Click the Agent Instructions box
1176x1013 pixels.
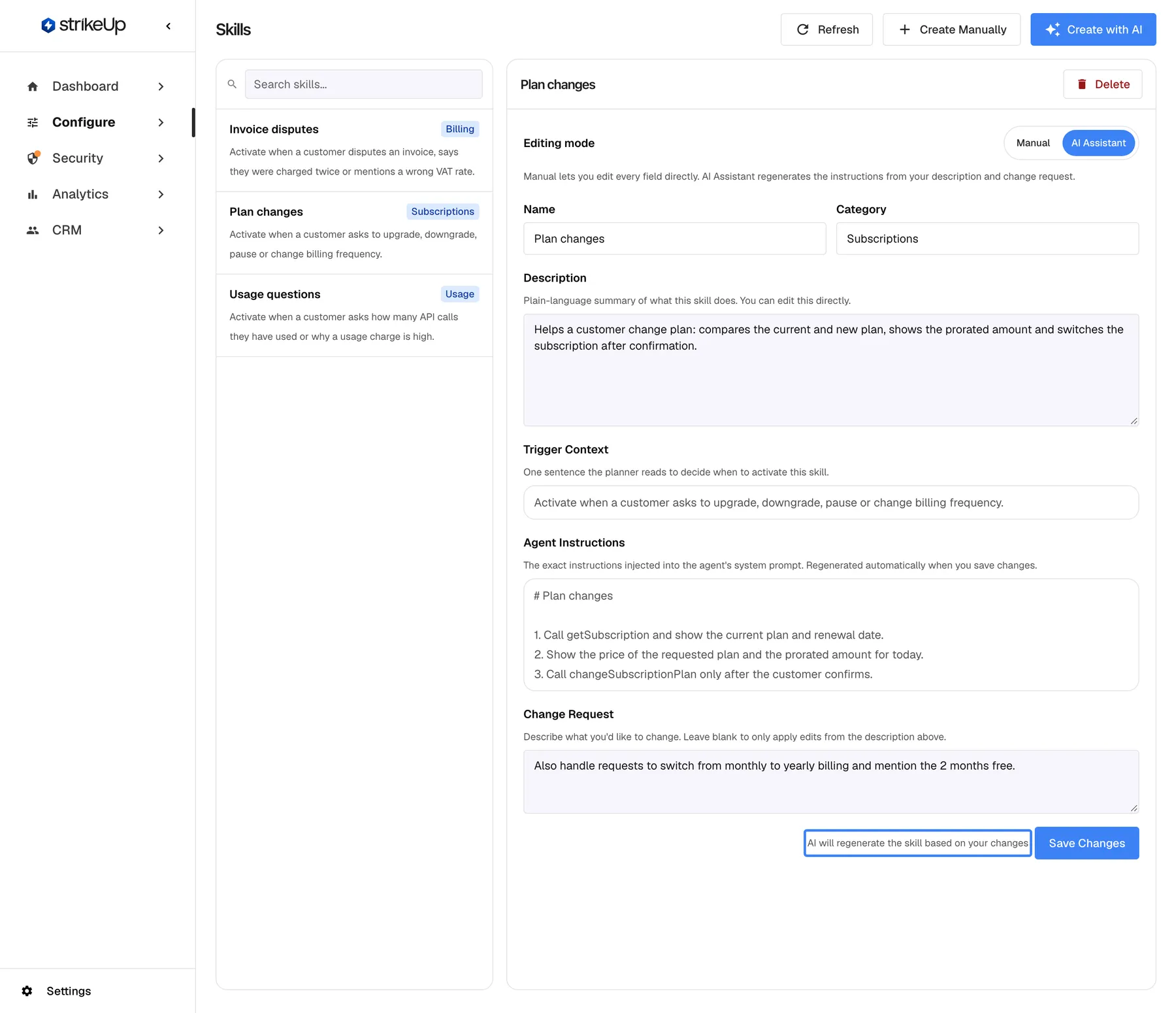click(831, 635)
